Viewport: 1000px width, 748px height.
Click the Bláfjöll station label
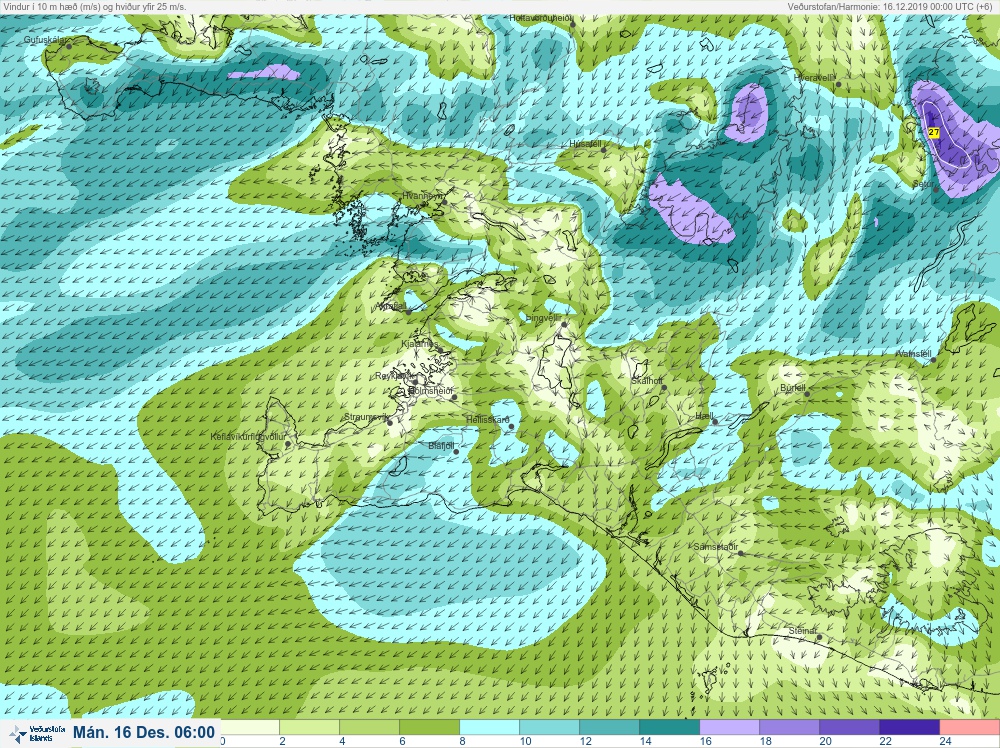pos(441,446)
